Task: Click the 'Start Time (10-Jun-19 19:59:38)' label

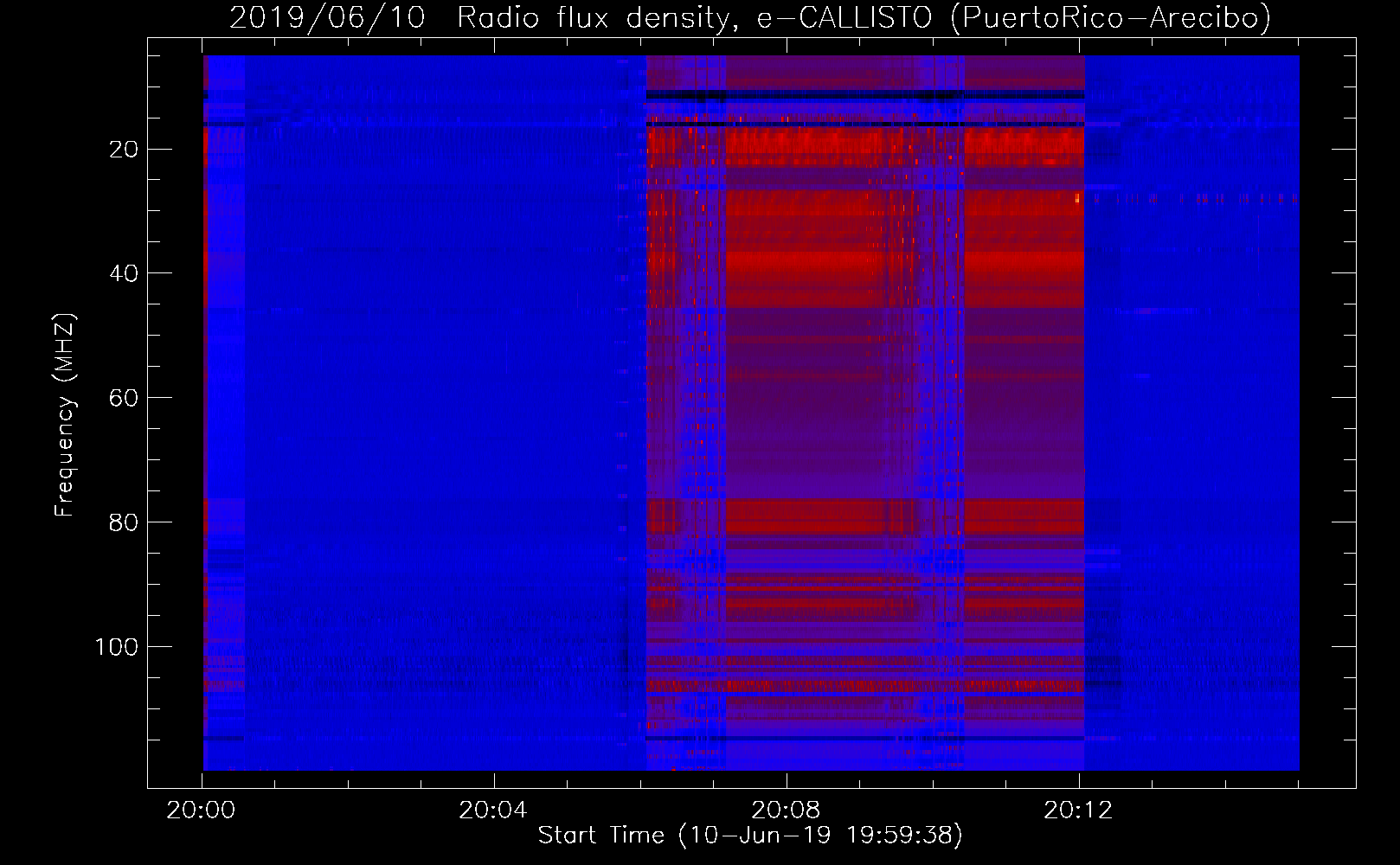Action: (x=750, y=836)
